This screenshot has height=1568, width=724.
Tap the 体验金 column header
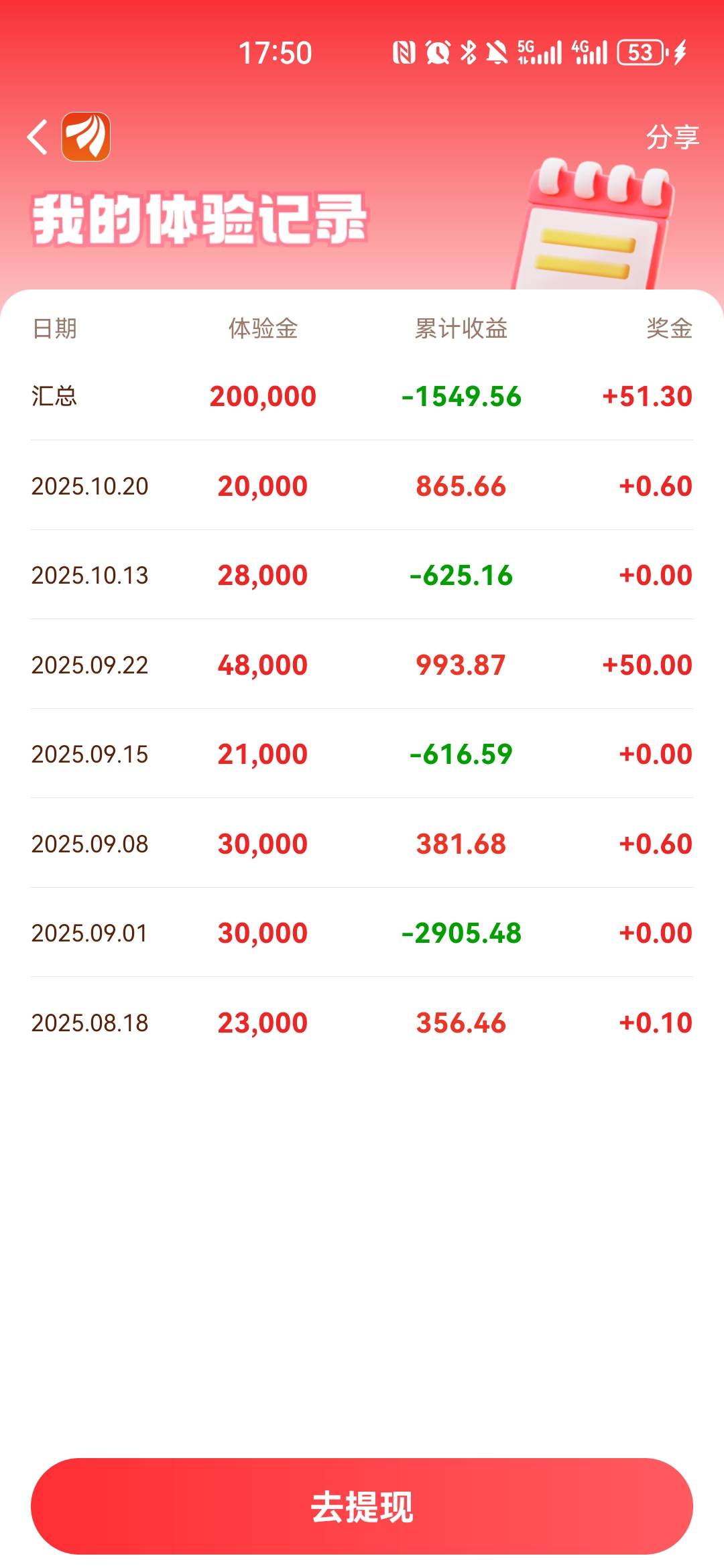263,328
